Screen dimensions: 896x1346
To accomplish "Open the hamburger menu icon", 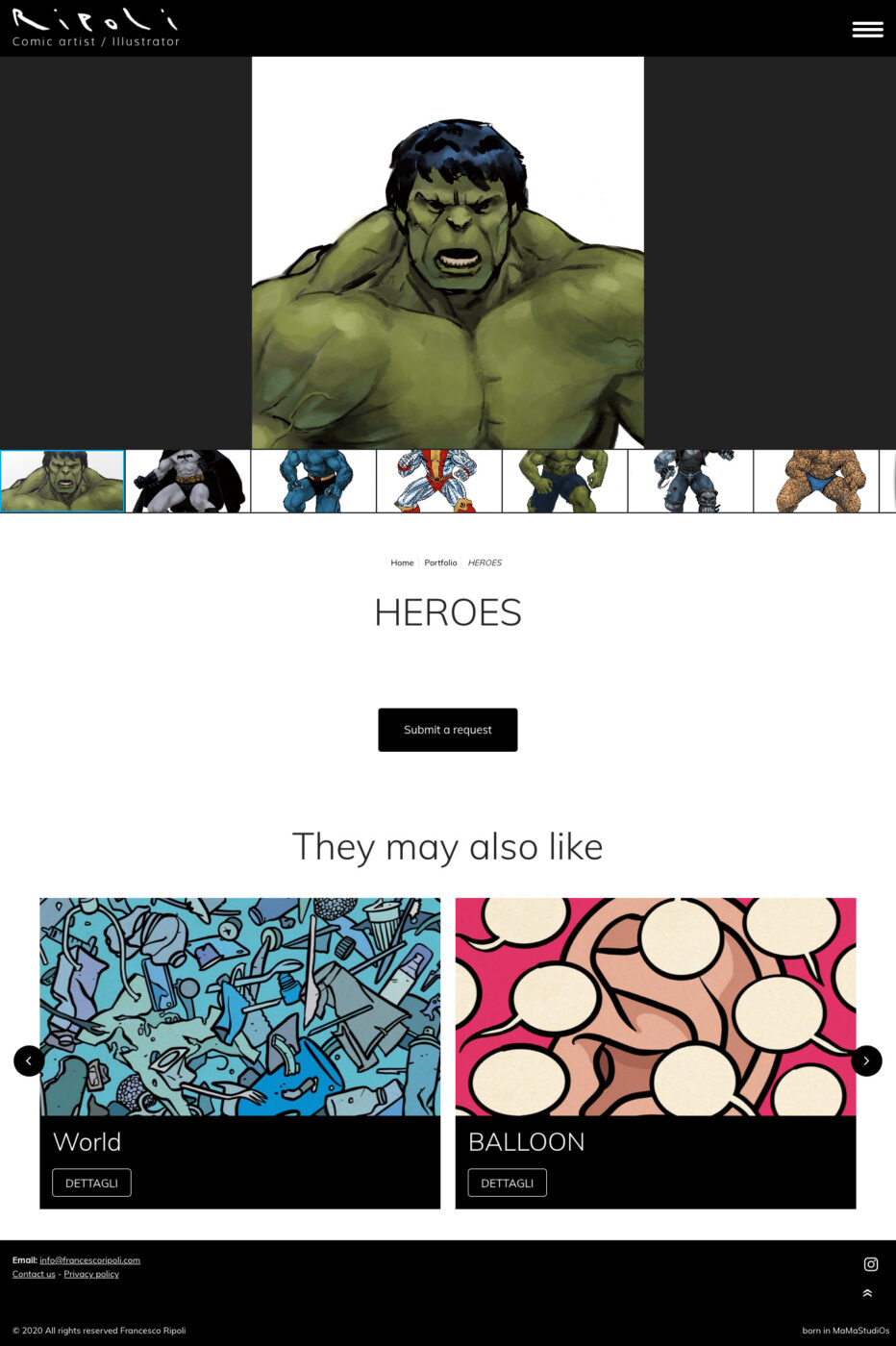I will pyautogui.click(x=867, y=30).
